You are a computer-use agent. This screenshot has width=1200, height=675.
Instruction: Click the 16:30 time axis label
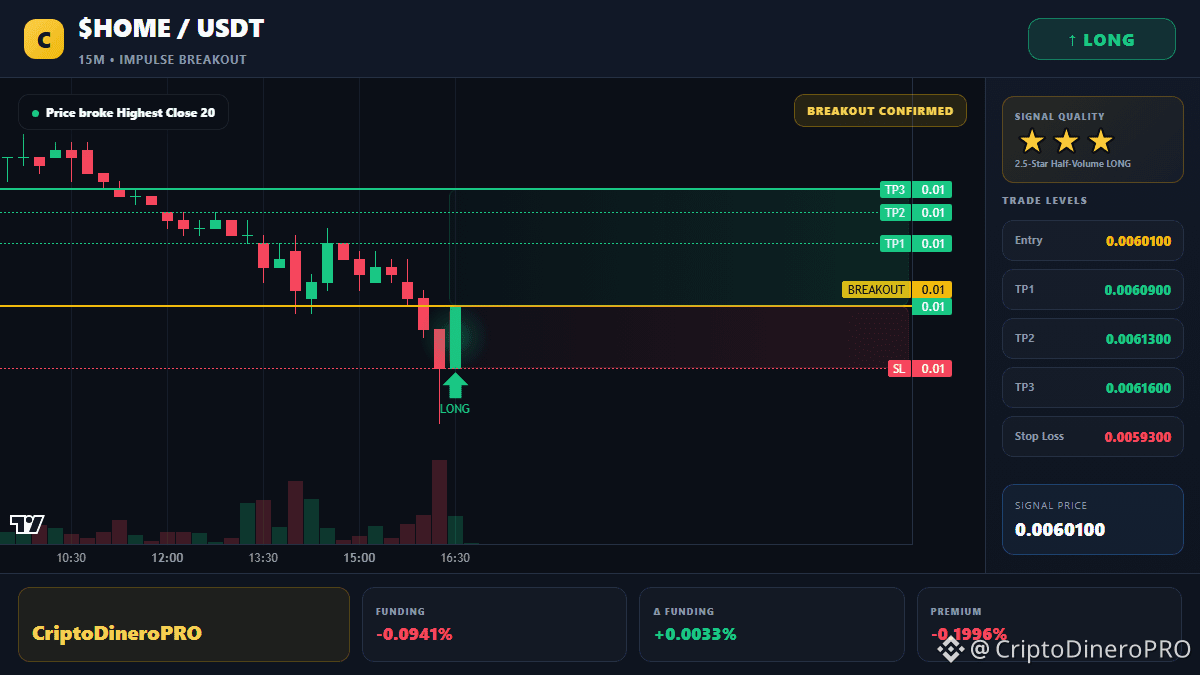pos(455,558)
